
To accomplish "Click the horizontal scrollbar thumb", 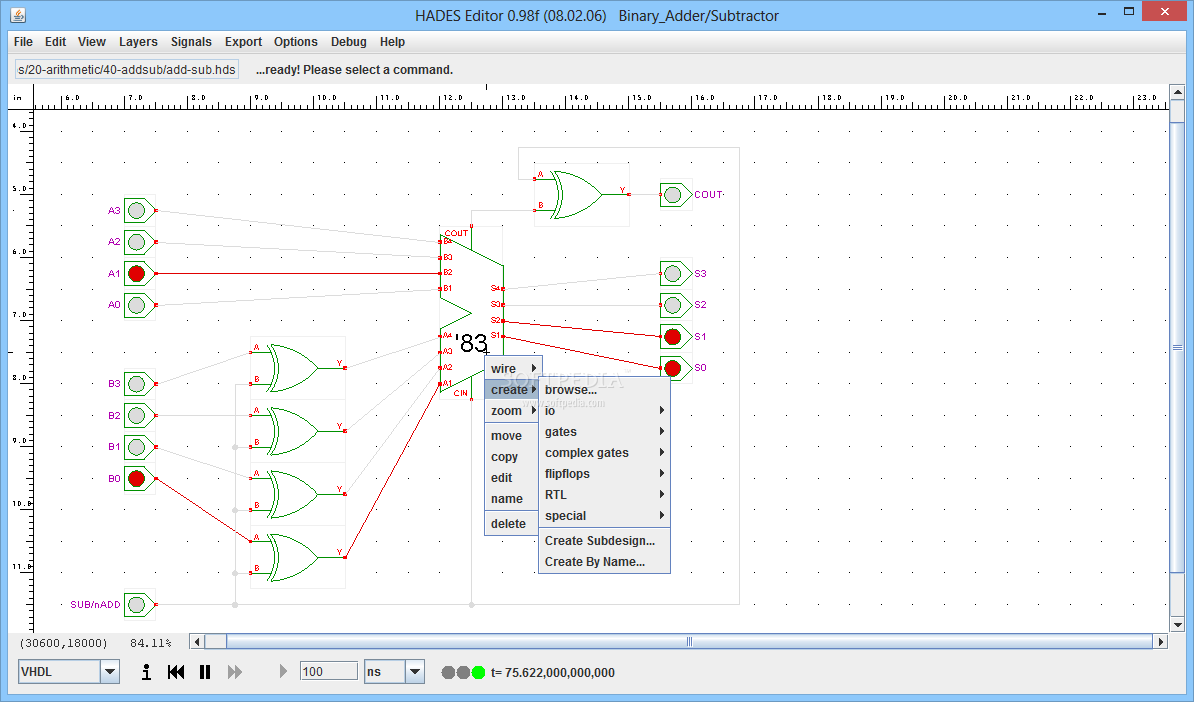I will tap(689, 642).
